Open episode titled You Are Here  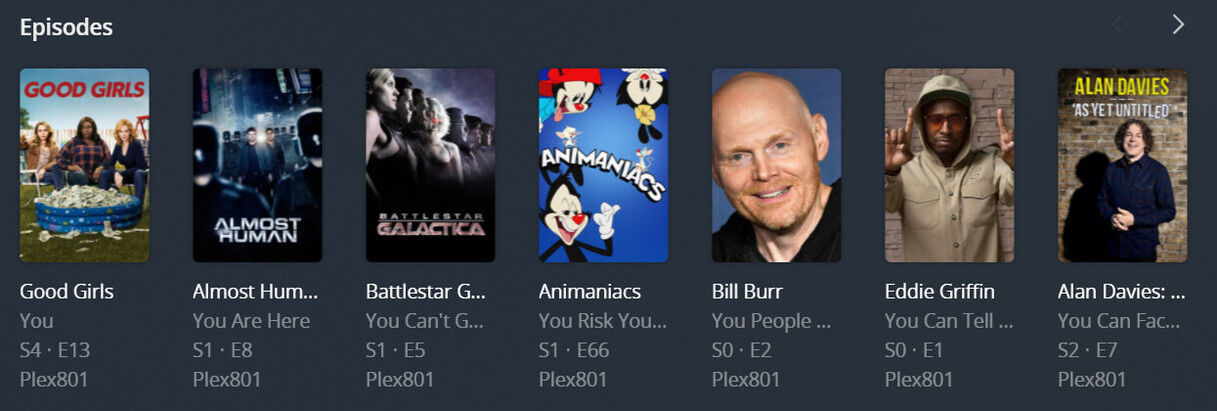(x=252, y=321)
